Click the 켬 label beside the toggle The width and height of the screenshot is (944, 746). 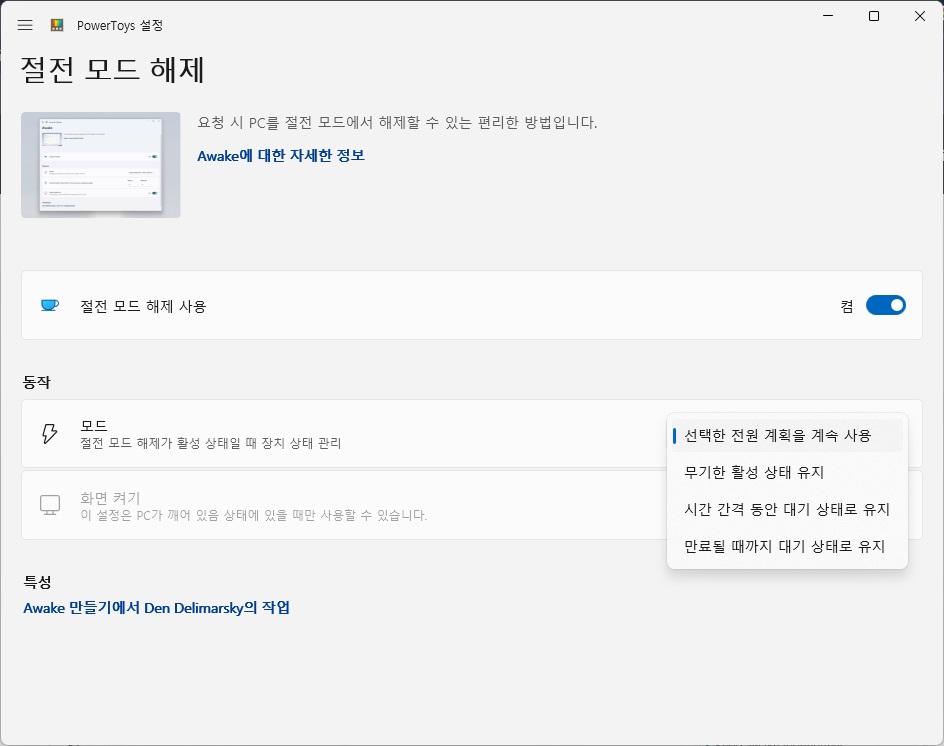tap(847, 306)
